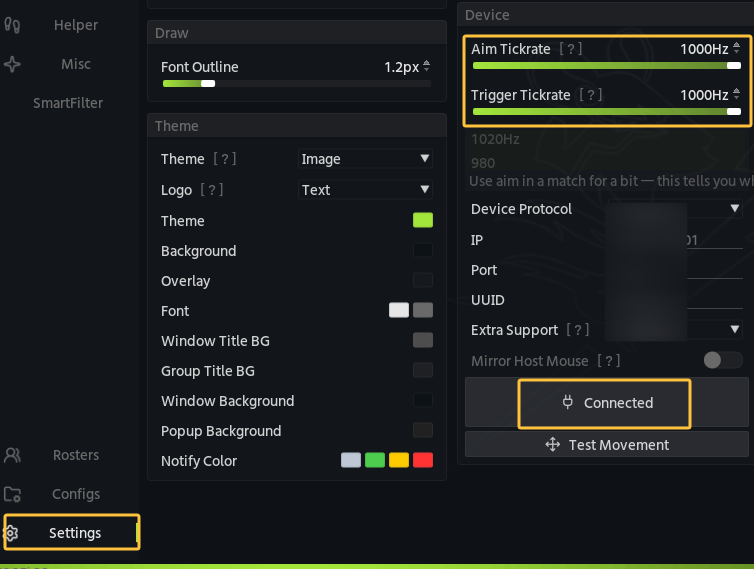Click the help marker beside Aim Tickrate
Image resolution: width=754 pixels, height=569 pixels.
point(571,49)
